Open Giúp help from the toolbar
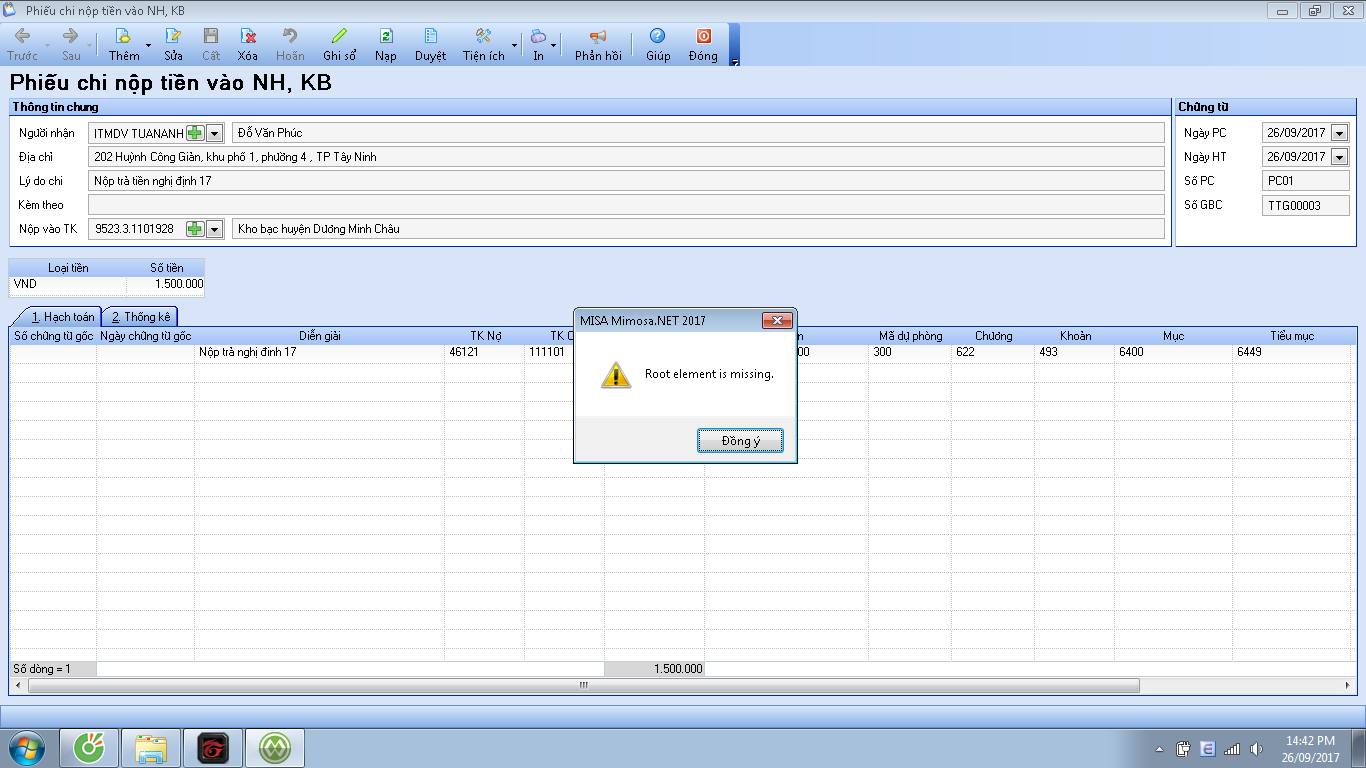This screenshot has width=1366, height=768. pos(657,36)
